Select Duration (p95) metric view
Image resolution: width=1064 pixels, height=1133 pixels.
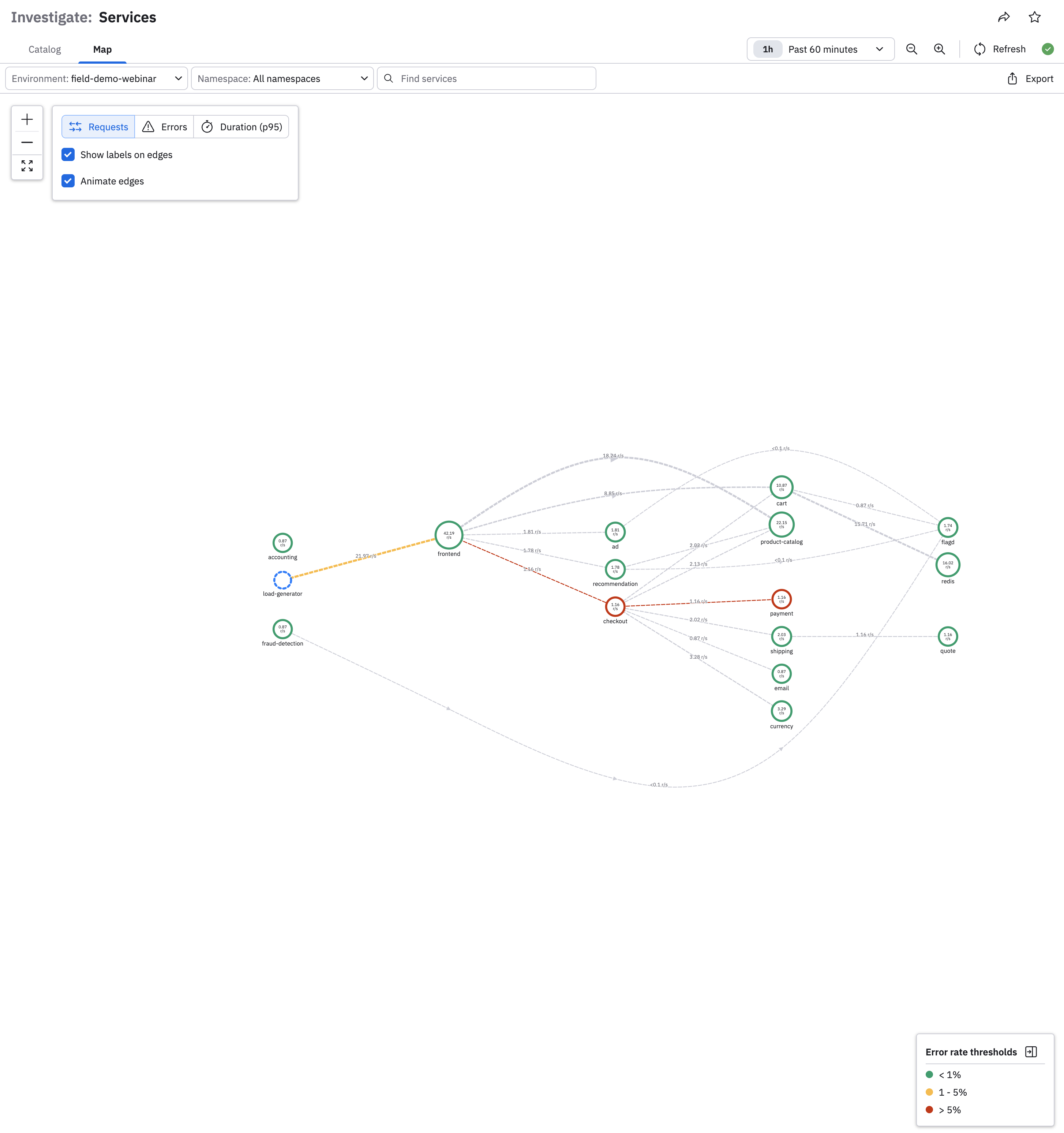(x=241, y=127)
